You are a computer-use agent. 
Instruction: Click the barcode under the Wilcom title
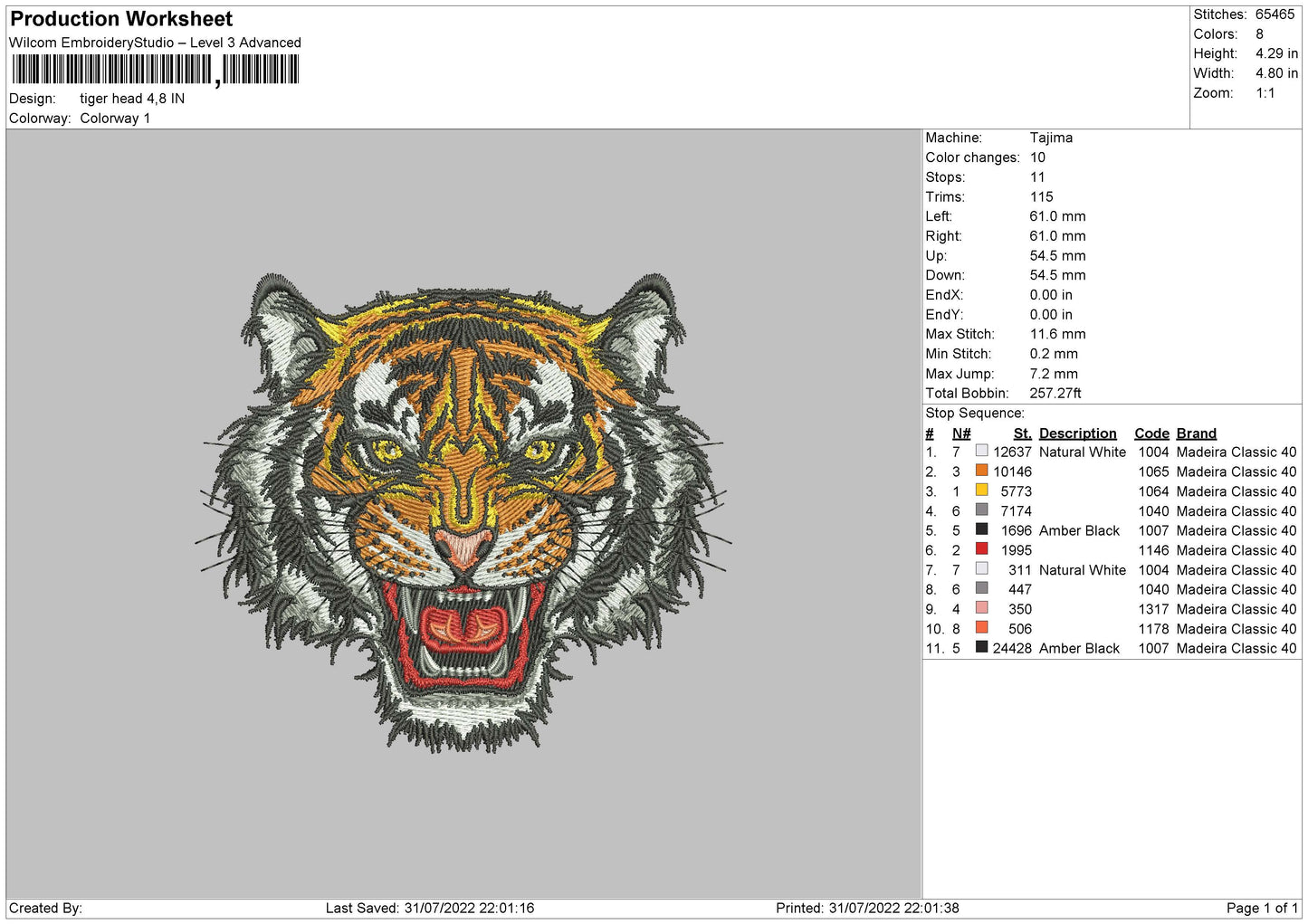tap(155, 70)
